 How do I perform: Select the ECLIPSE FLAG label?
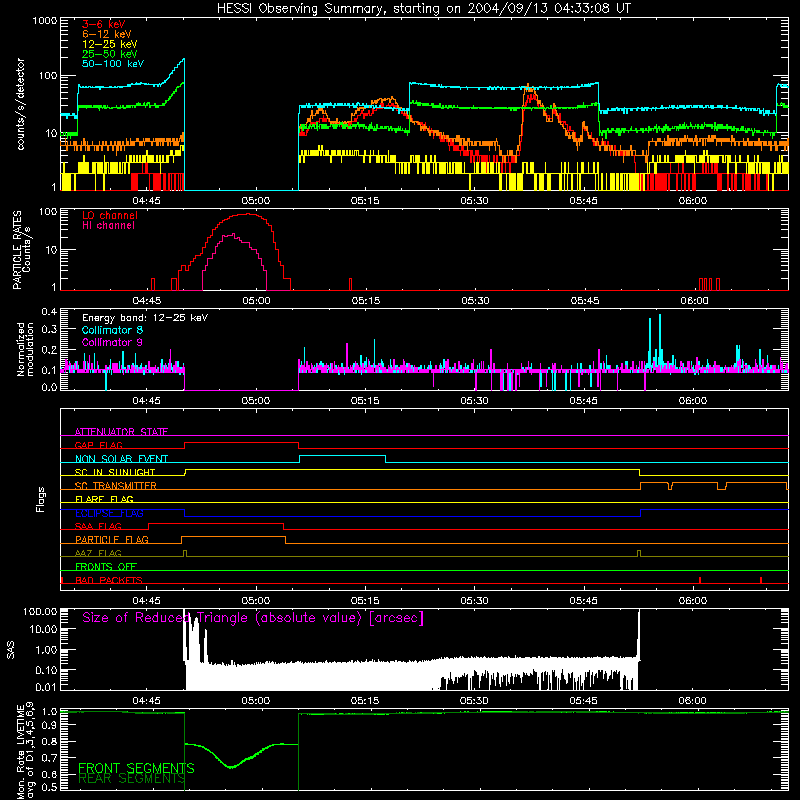(109, 513)
